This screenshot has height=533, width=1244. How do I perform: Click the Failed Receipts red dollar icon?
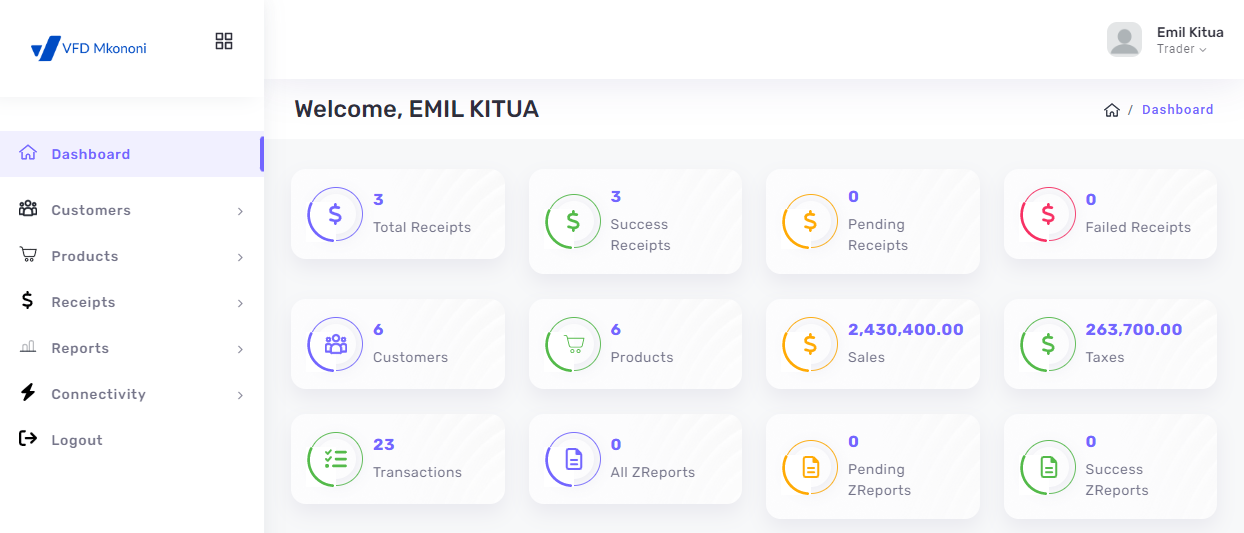(1047, 214)
